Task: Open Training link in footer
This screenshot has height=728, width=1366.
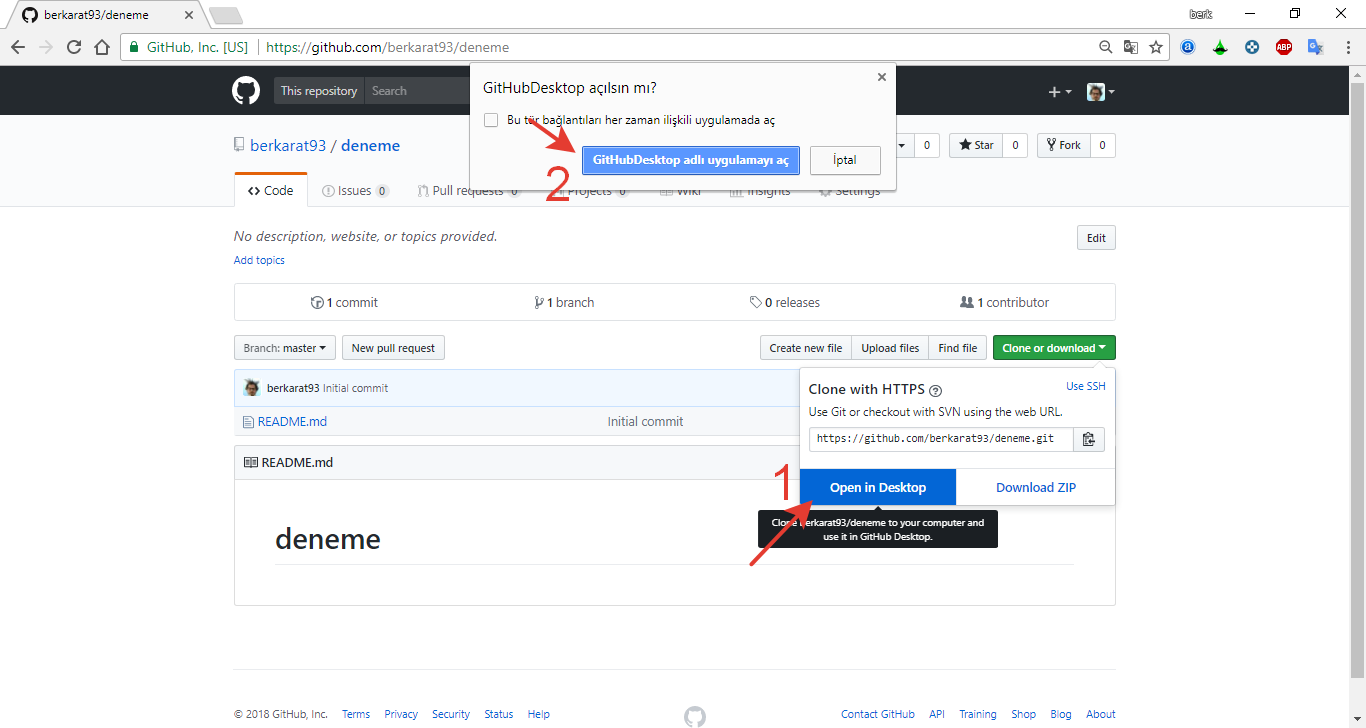Action: coord(978,714)
